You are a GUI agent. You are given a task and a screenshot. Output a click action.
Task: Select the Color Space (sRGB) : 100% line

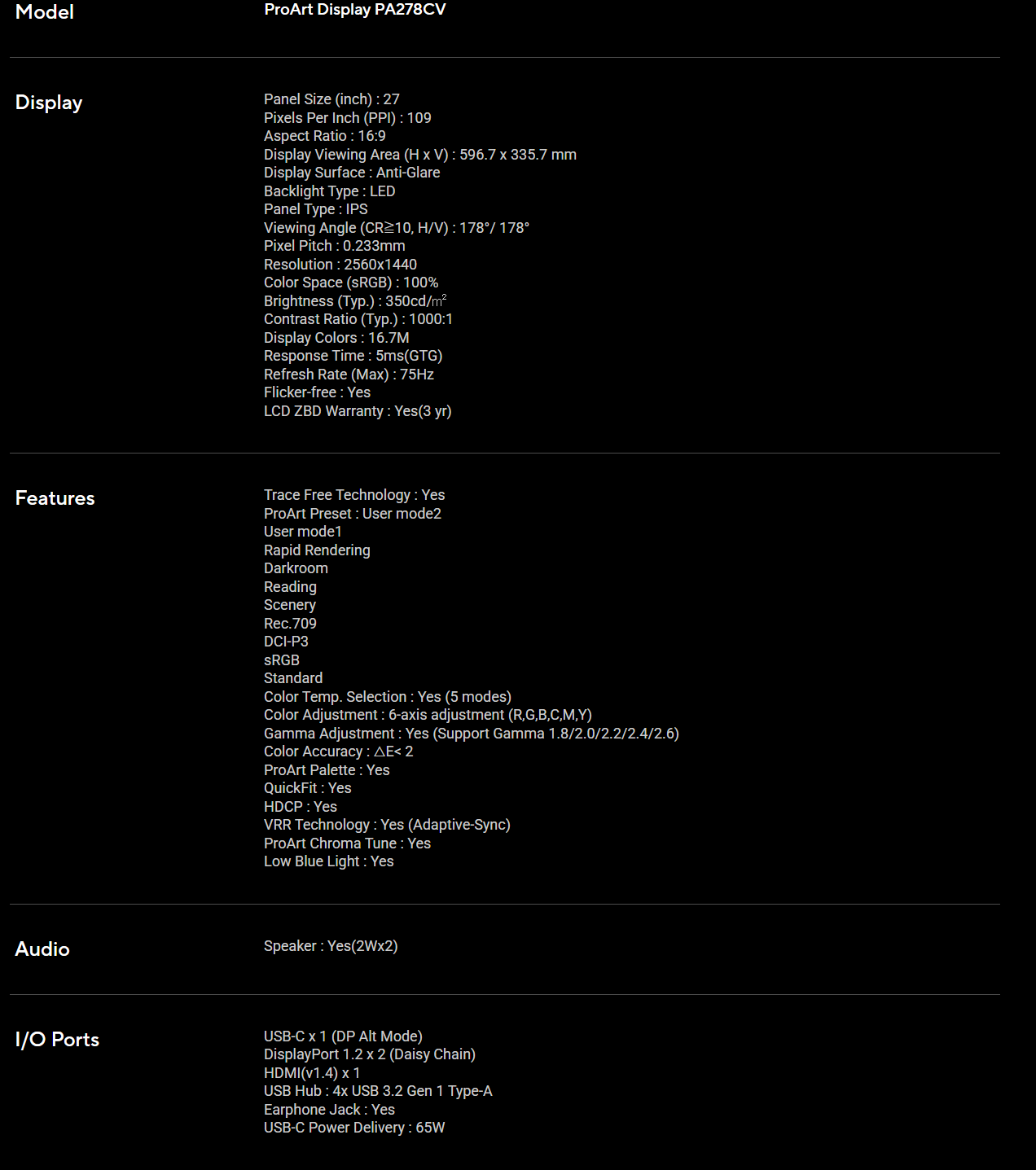pos(351,283)
